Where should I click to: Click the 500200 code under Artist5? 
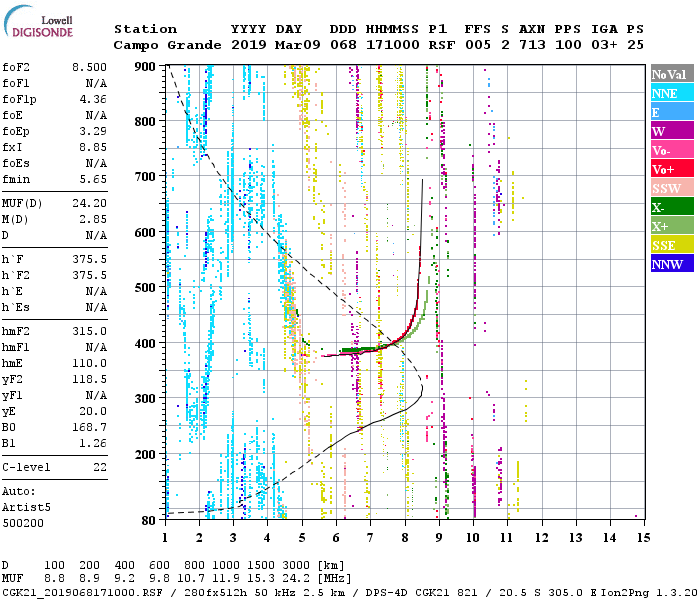(23, 523)
